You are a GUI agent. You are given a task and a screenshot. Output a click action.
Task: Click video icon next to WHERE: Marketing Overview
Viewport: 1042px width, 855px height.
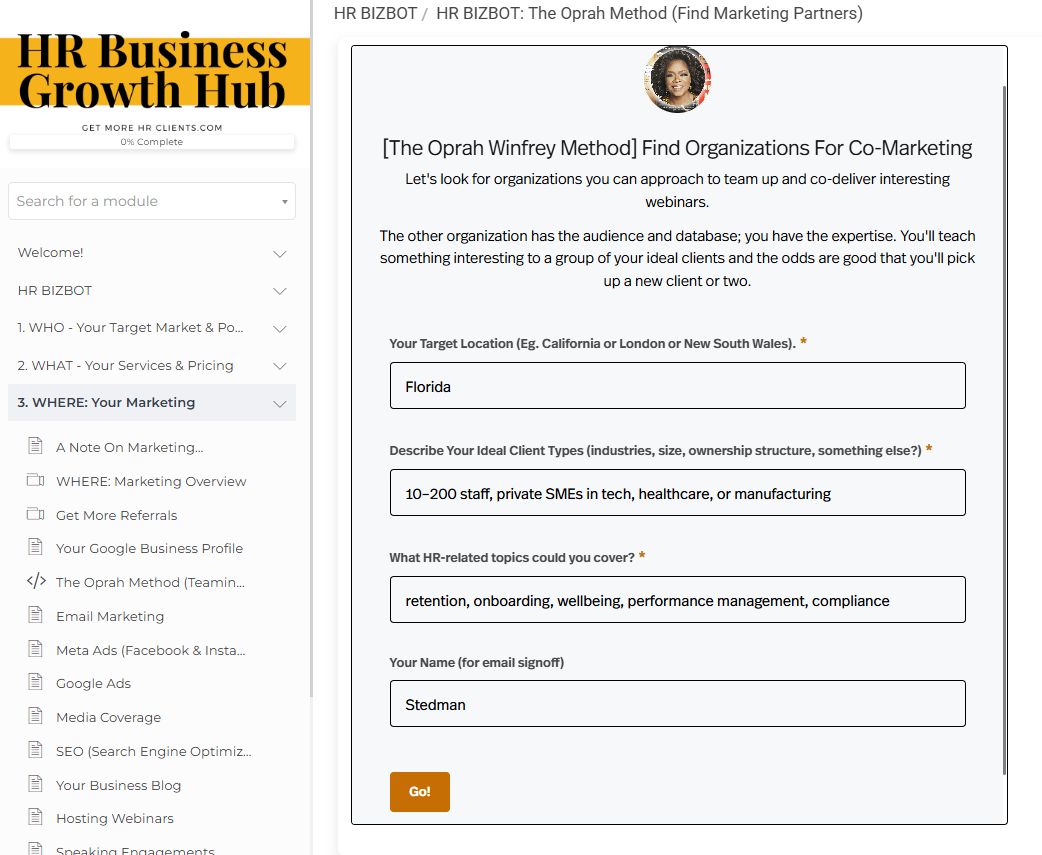pos(36,480)
